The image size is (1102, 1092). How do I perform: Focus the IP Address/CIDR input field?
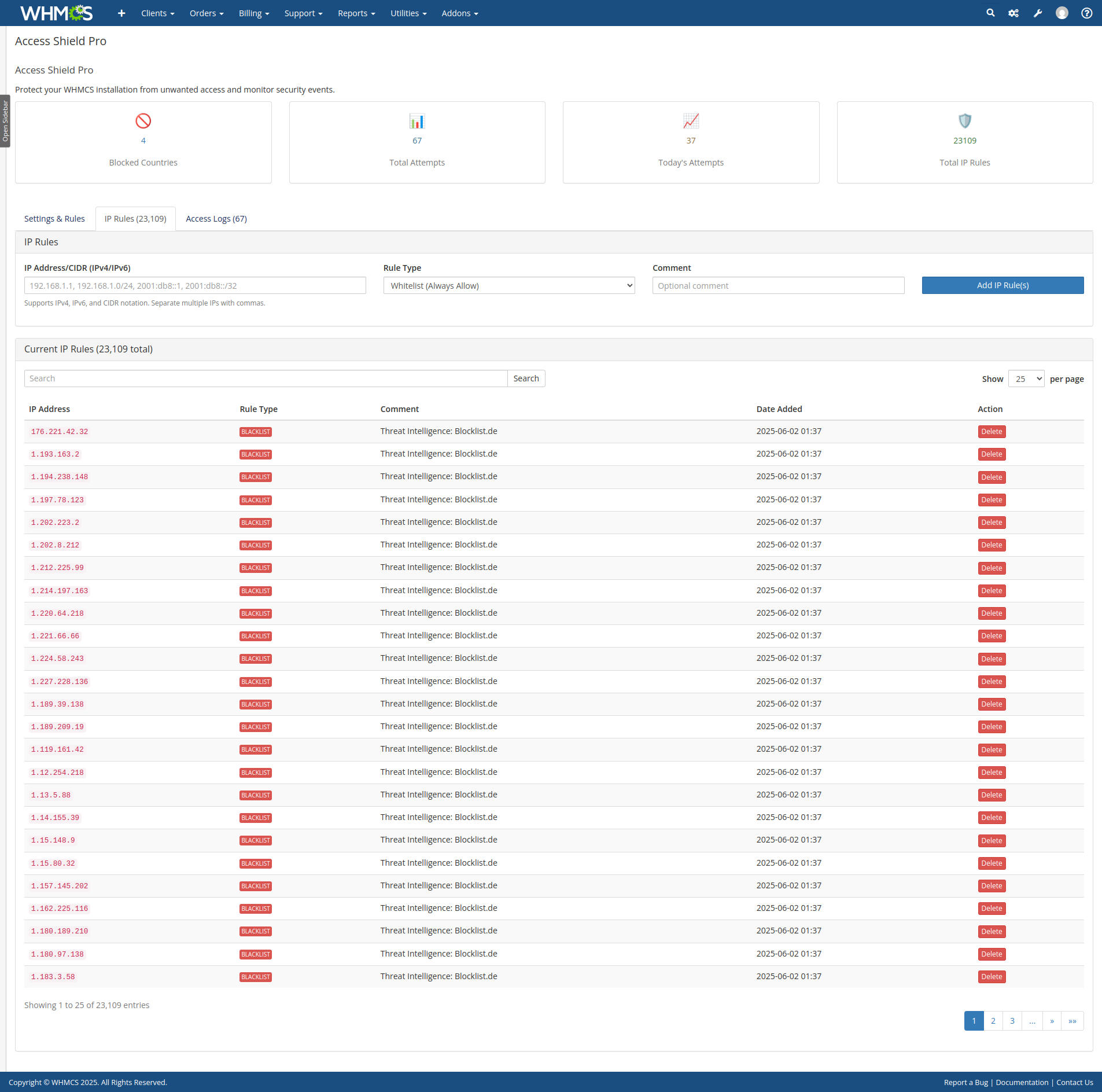pyautogui.click(x=195, y=285)
